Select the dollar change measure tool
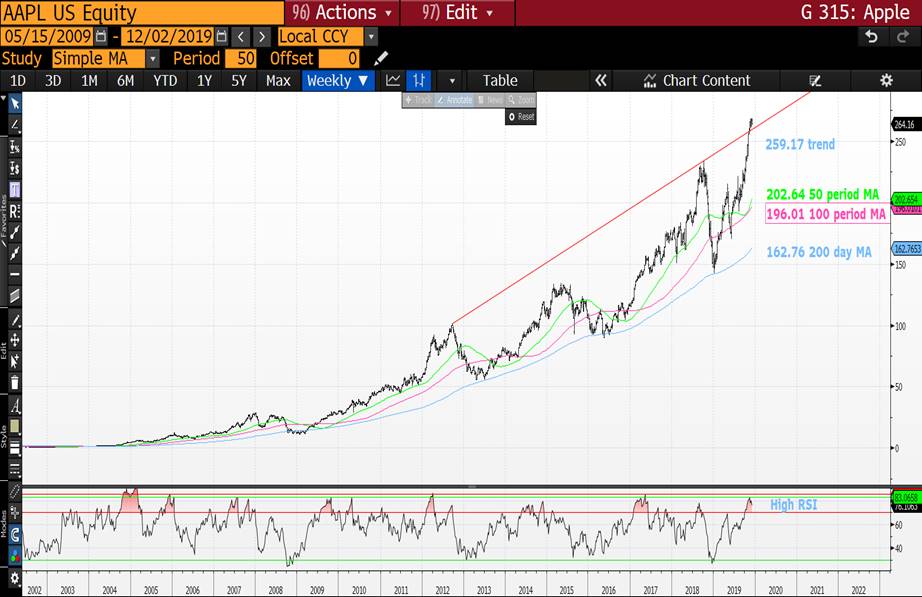This screenshot has width=922, height=597. 15,168
